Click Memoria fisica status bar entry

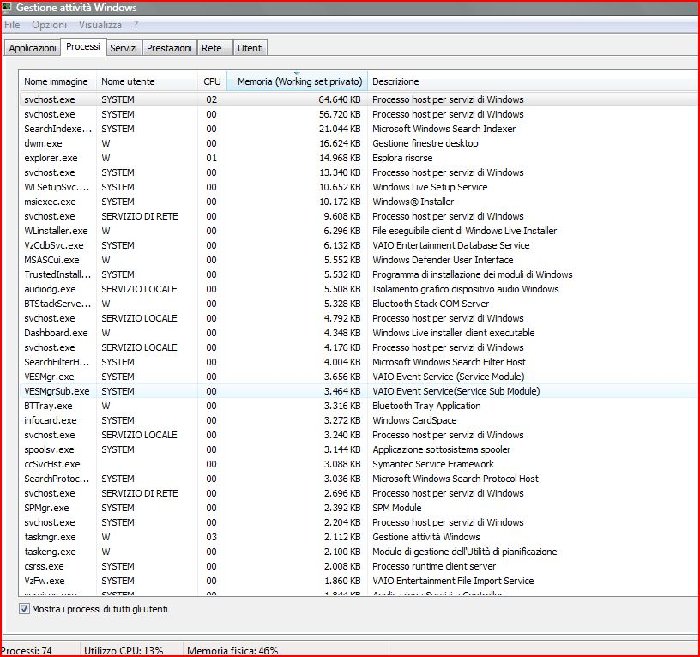233,651
